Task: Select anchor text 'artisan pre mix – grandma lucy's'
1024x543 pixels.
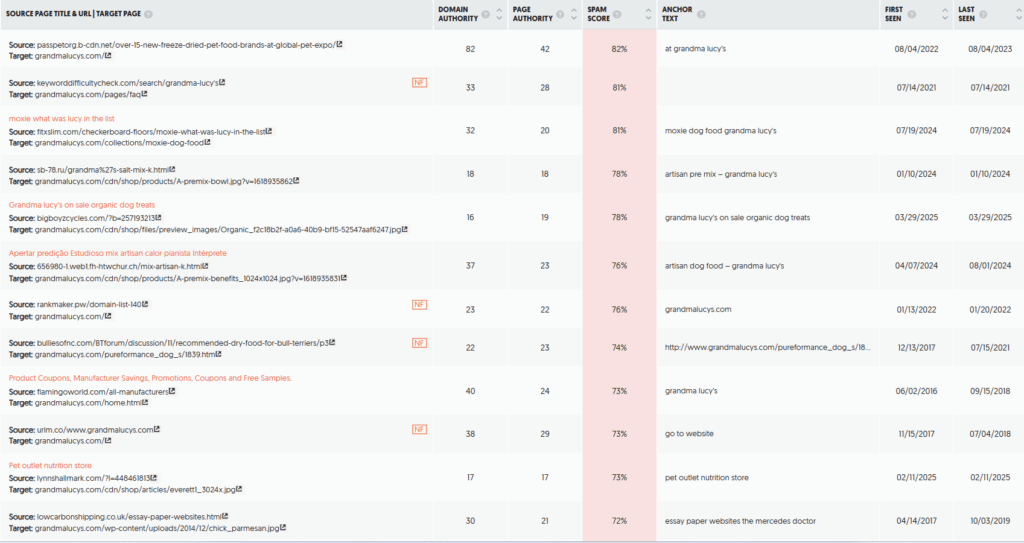Action: click(x=721, y=174)
